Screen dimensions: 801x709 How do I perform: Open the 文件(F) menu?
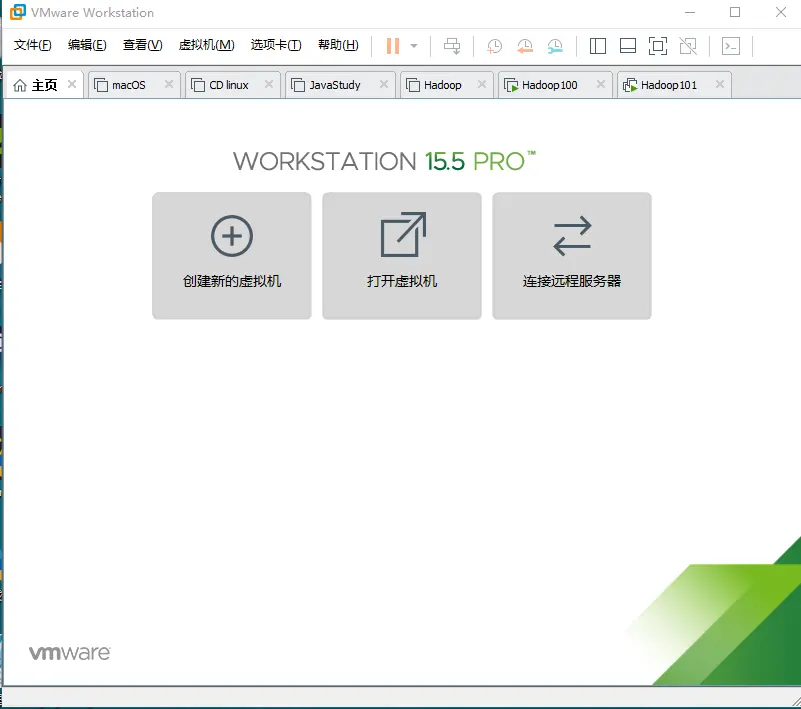click(33, 45)
